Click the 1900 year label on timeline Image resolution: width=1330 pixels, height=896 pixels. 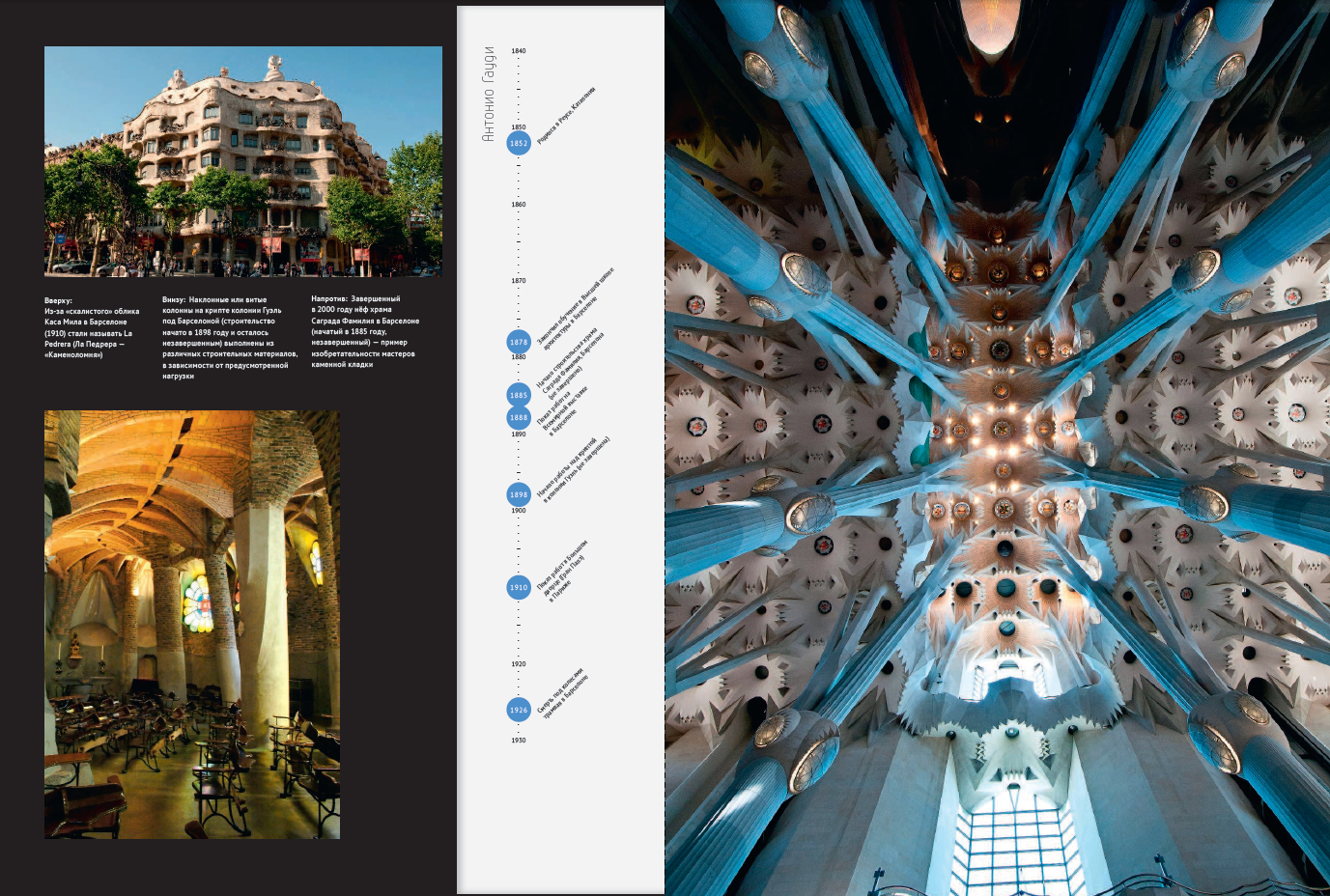click(519, 511)
